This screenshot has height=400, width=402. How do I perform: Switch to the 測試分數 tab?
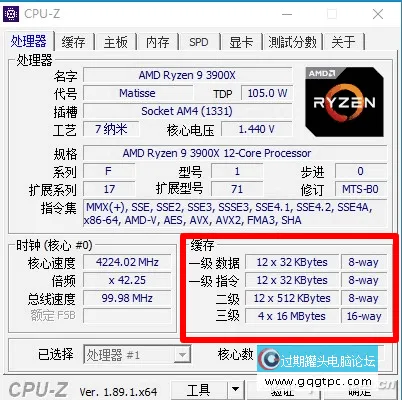tap(293, 42)
